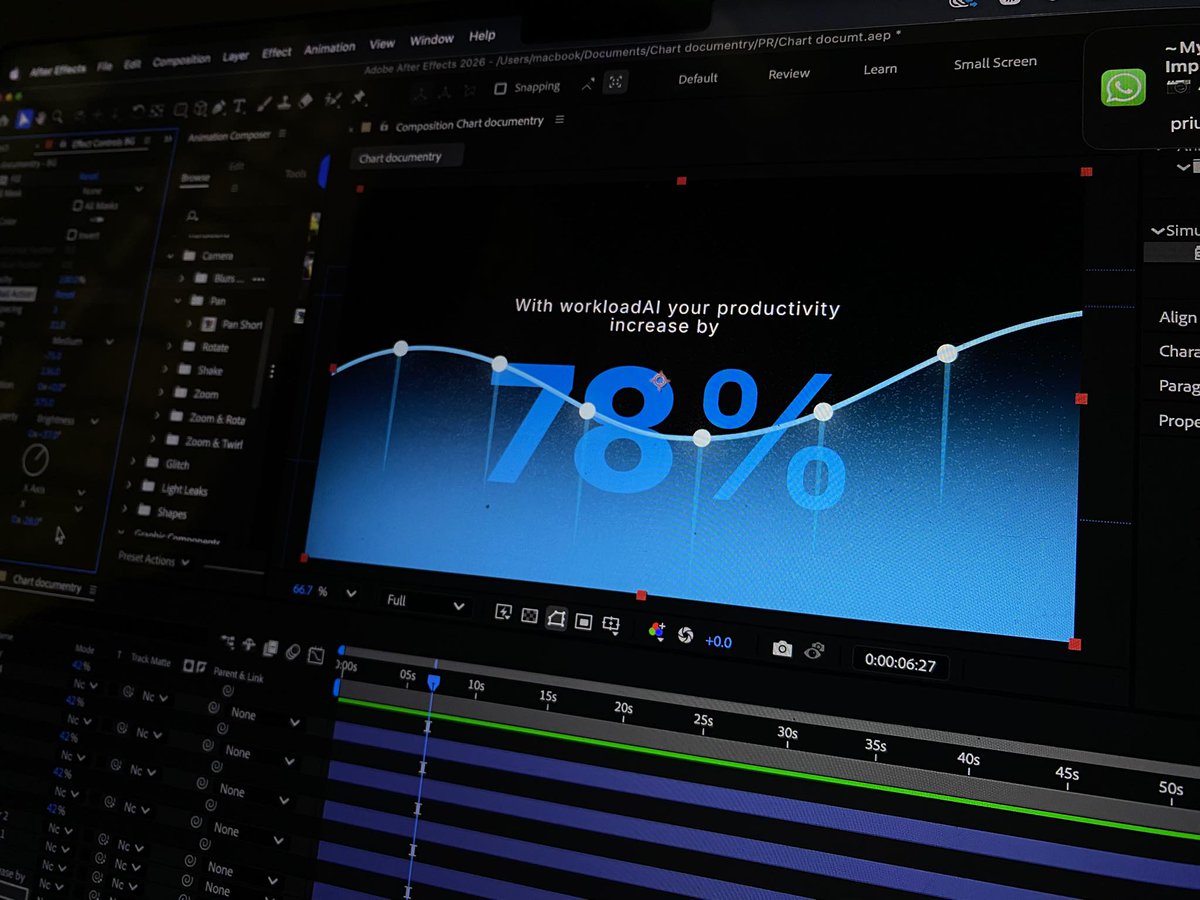Select the Puppet Pin tool

(x=358, y=97)
